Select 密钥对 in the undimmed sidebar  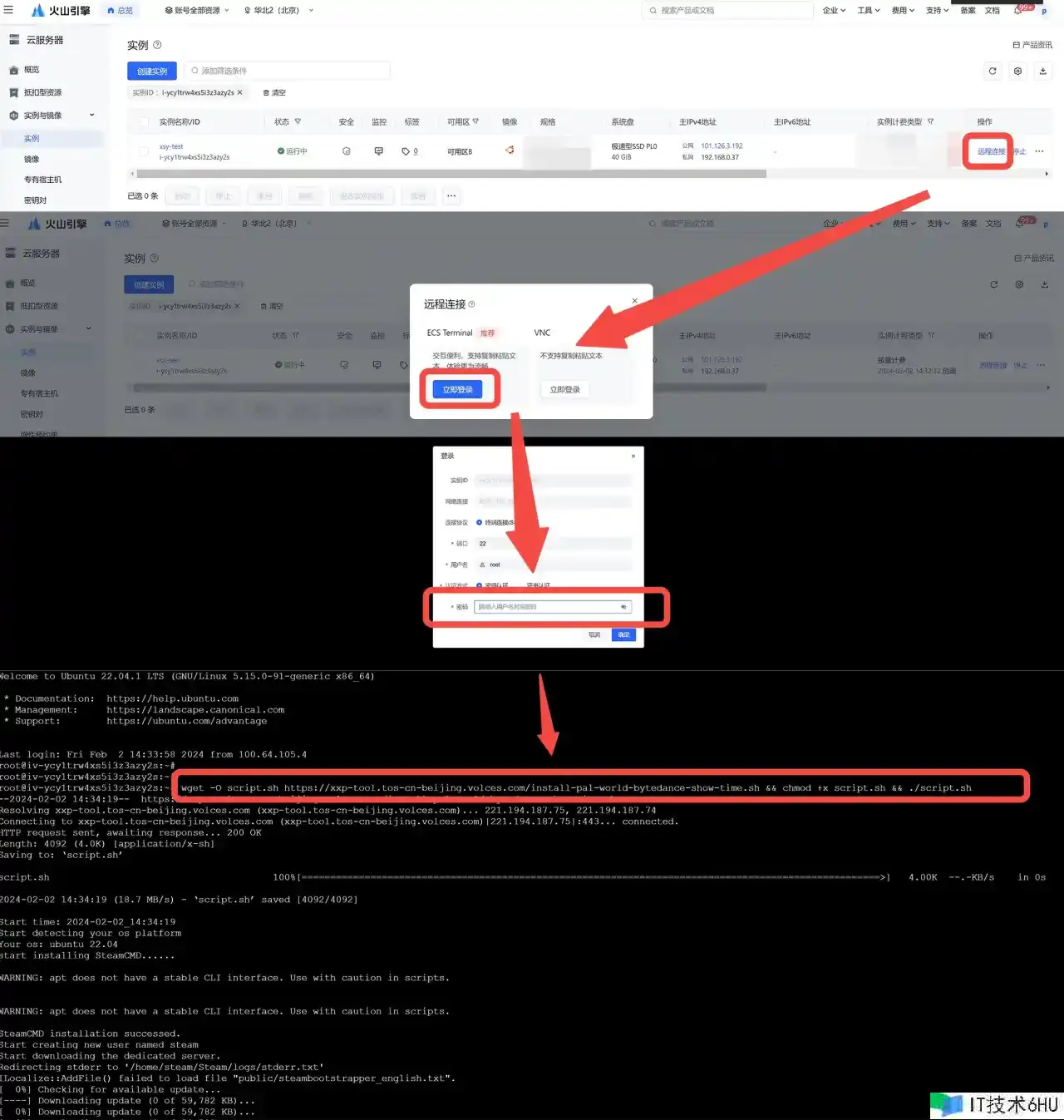(x=35, y=200)
